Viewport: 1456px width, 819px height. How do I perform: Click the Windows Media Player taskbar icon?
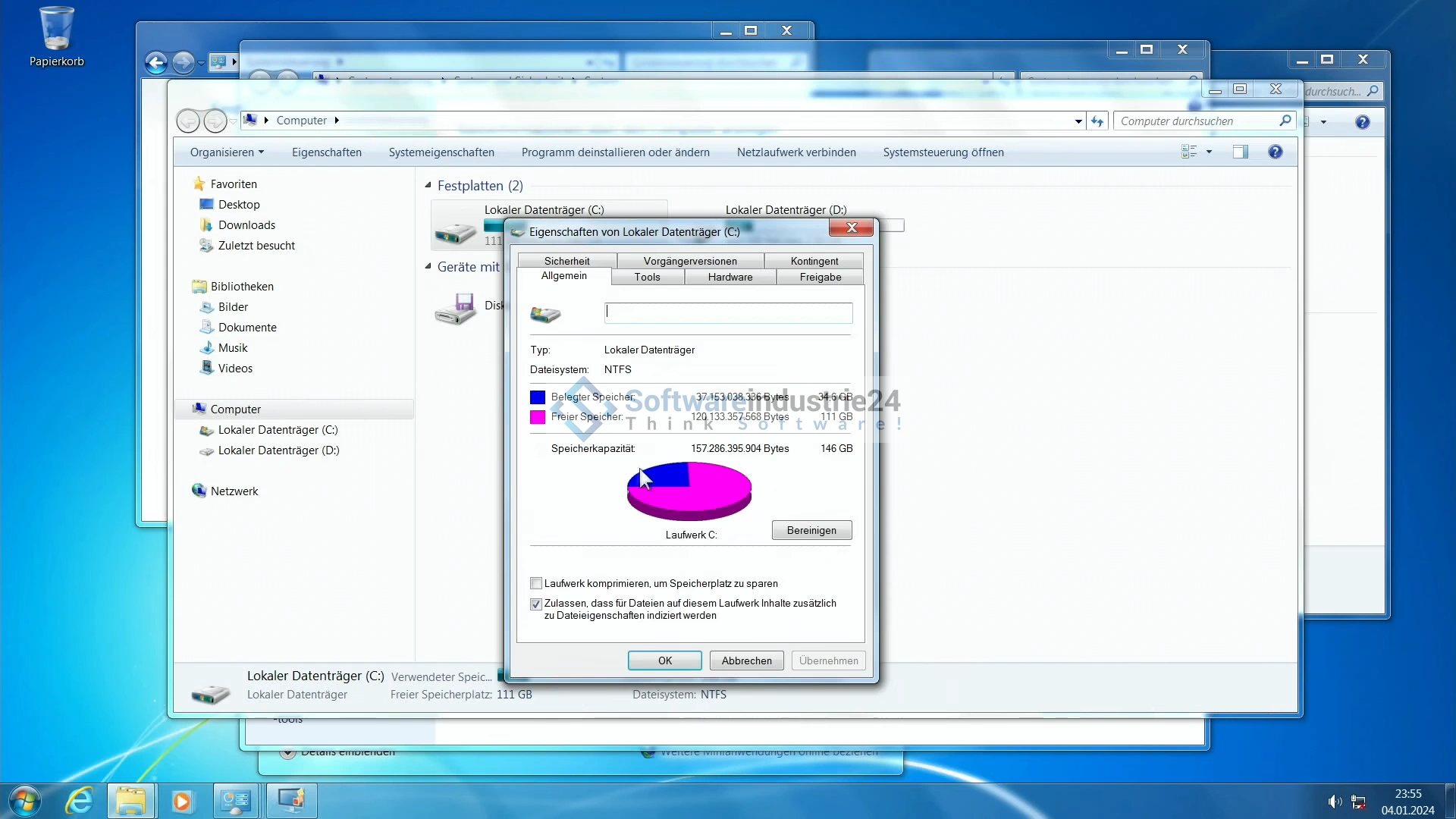(182, 801)
